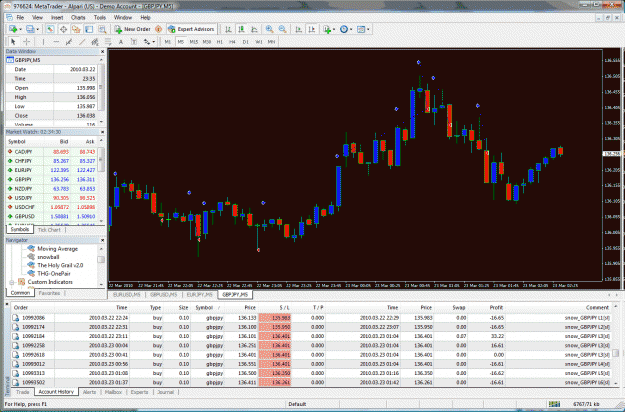This screenshot has width=625, height=412.
Task: Select order 10992086 in Account History
Action: pos(312,318)
